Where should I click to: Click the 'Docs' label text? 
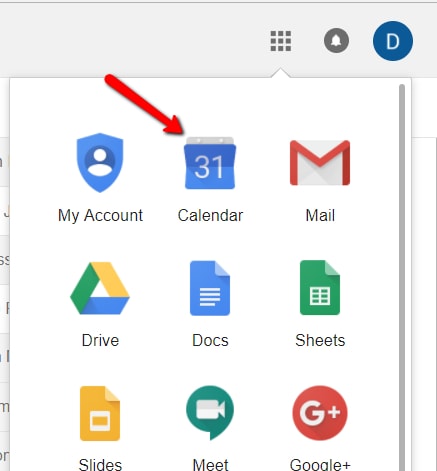210,340
